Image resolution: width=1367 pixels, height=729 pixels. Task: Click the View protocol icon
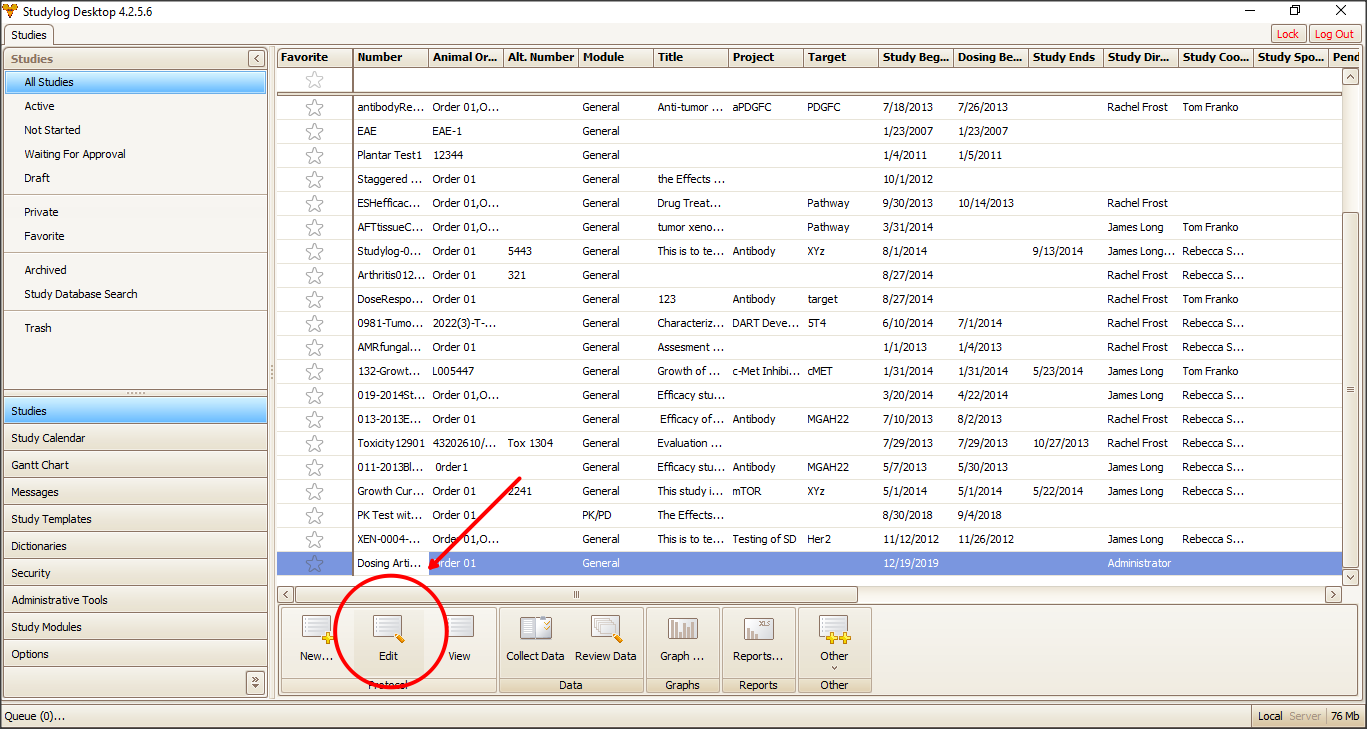coord(459,629)
